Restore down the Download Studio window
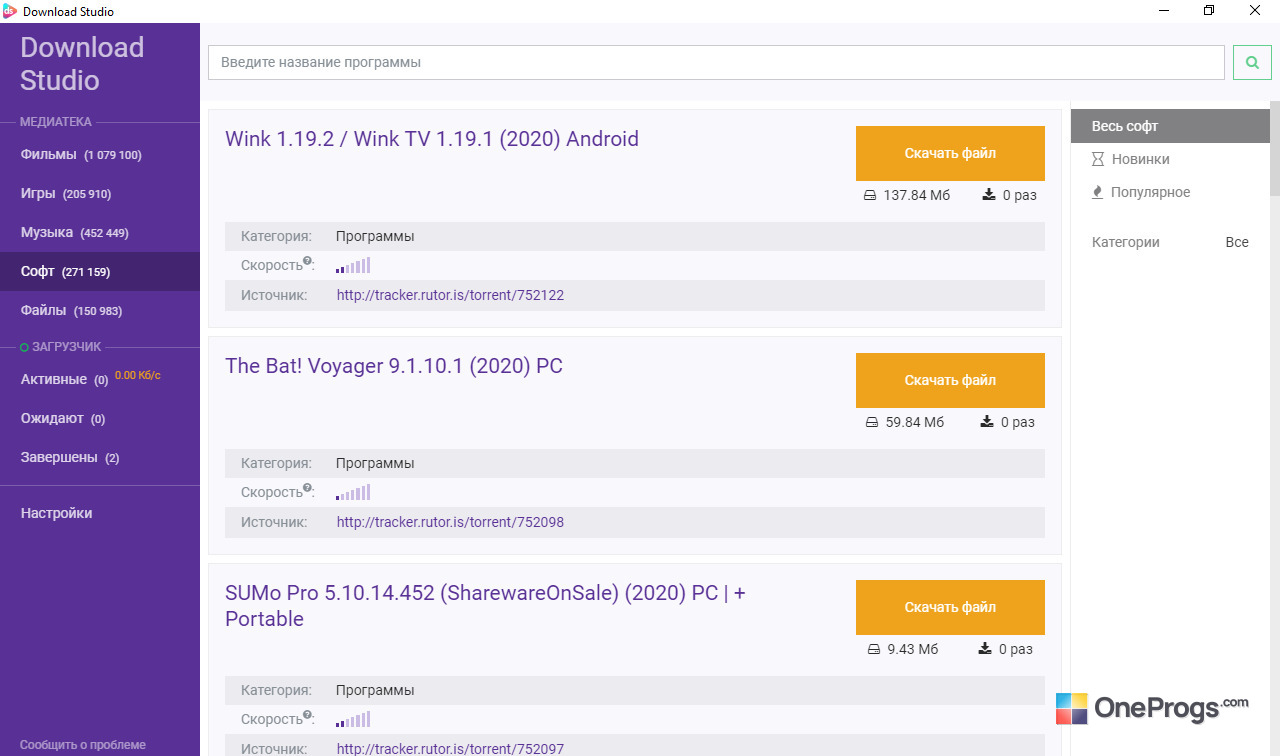1280x756 pixels. click(1209, 11)
